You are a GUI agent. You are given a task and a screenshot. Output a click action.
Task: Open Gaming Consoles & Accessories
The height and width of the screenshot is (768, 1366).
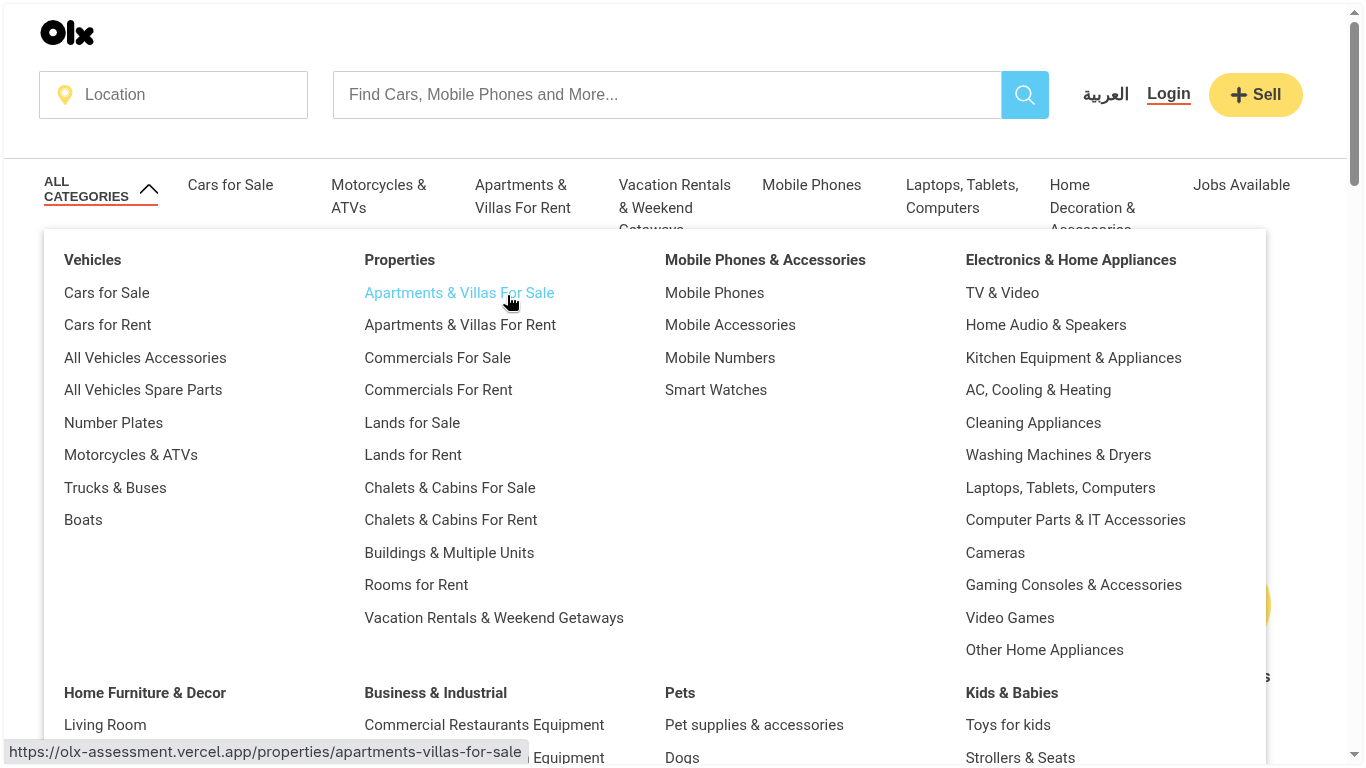pos(1074,585)
